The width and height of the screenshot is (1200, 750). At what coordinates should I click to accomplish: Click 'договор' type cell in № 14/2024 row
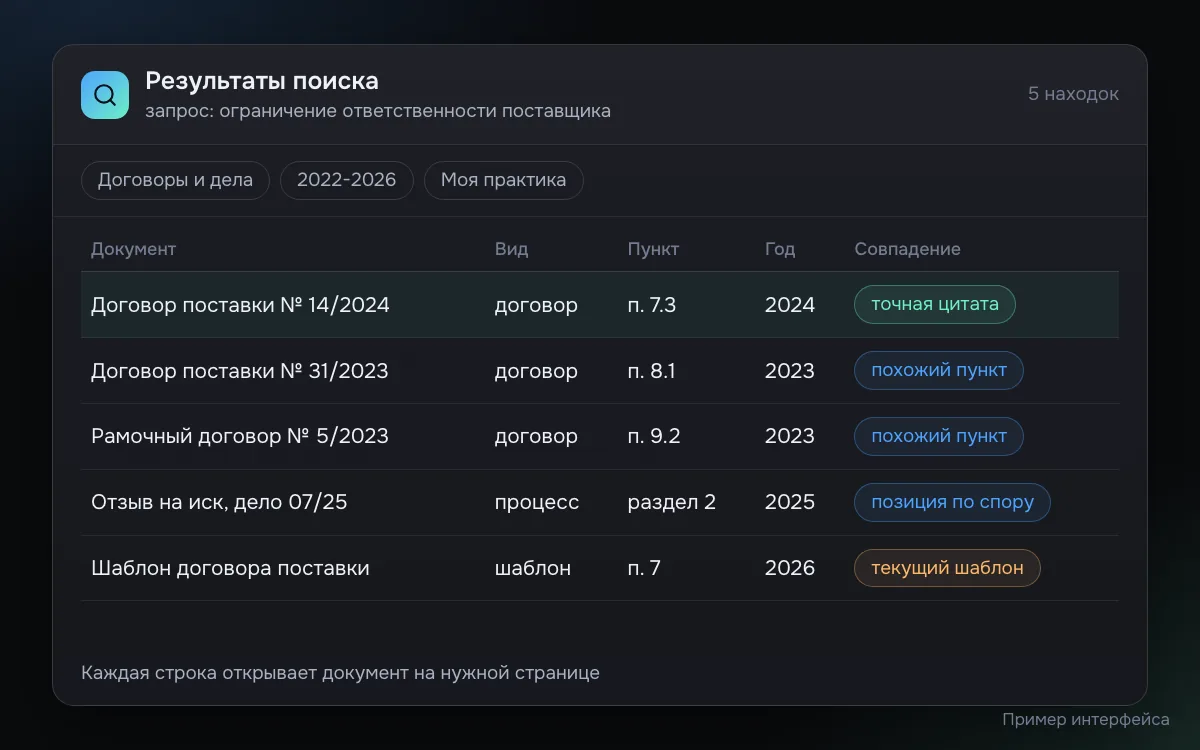pos(536,305)
